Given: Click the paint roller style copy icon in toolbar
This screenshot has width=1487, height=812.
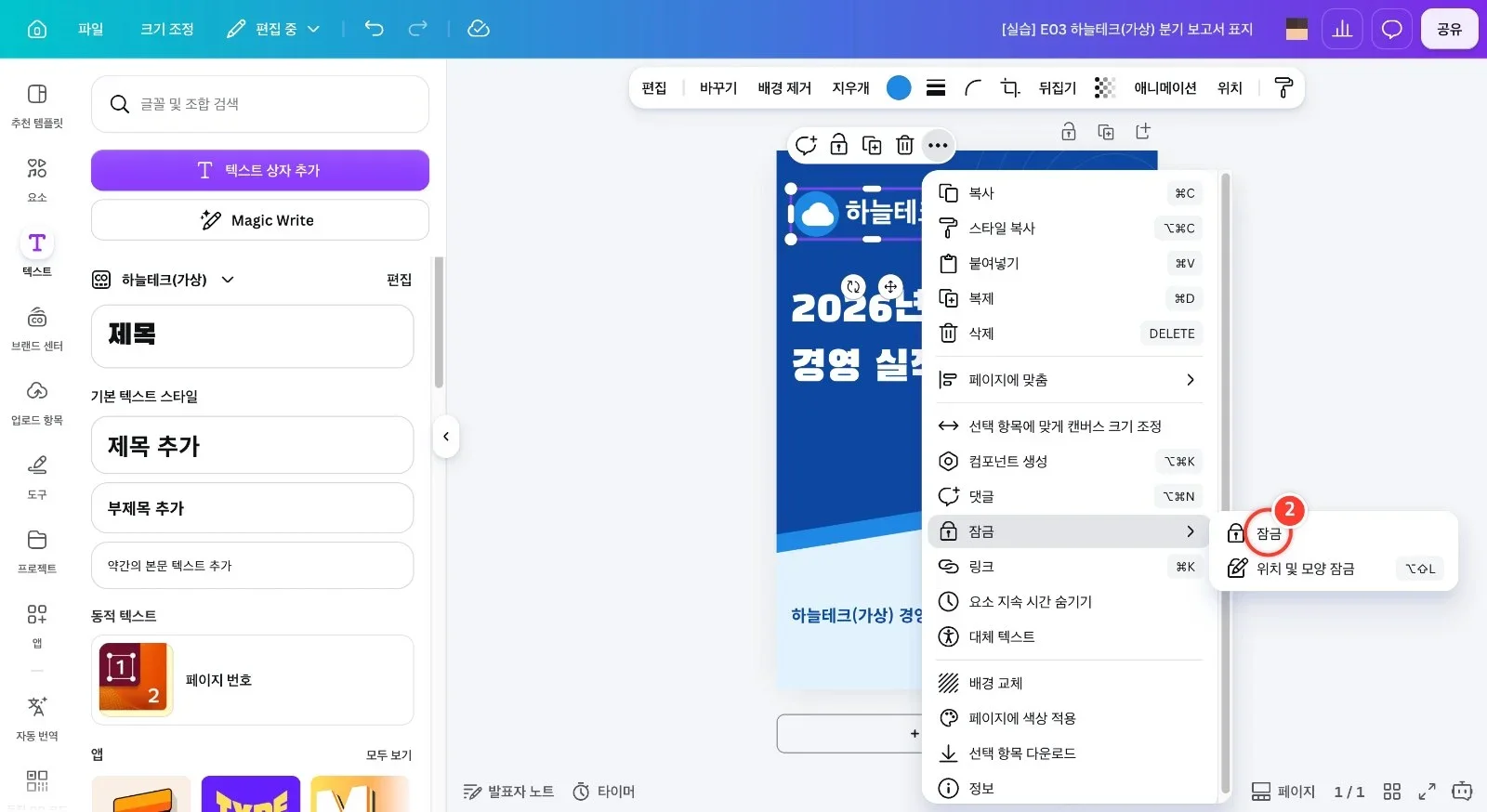Looking at the screenshot, I should (x=1283, y=87).
